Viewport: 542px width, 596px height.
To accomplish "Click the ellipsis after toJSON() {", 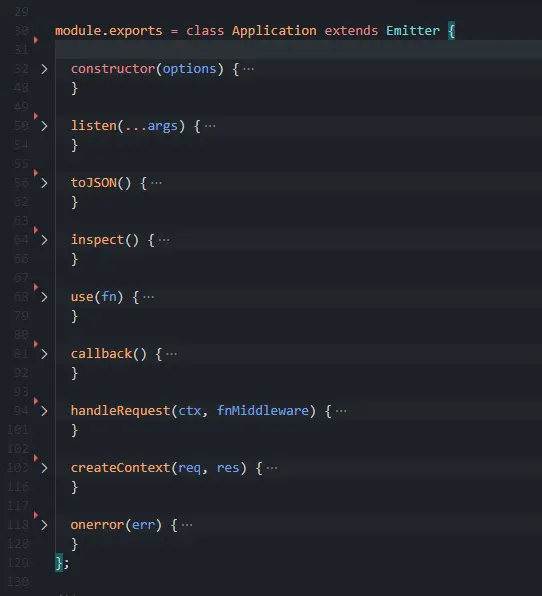I will click(156, 183).
